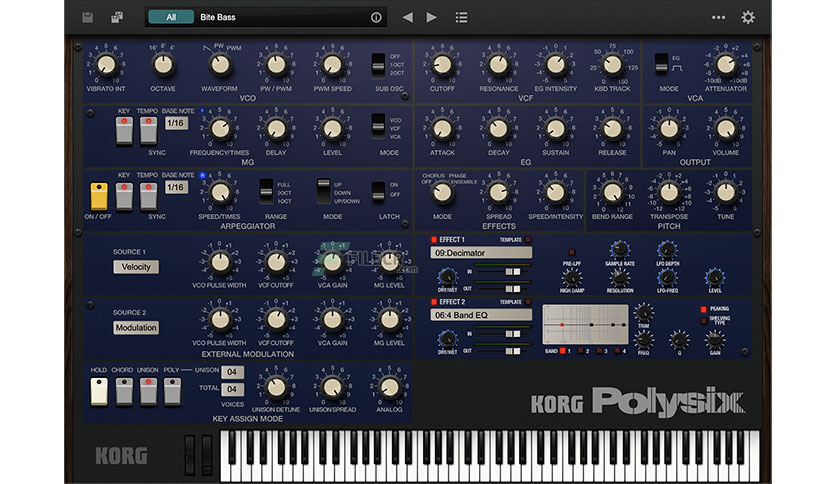Click the ATTENUATOR knob
The width and height of the screenshot is (836, 484).
tap(726, 65)
